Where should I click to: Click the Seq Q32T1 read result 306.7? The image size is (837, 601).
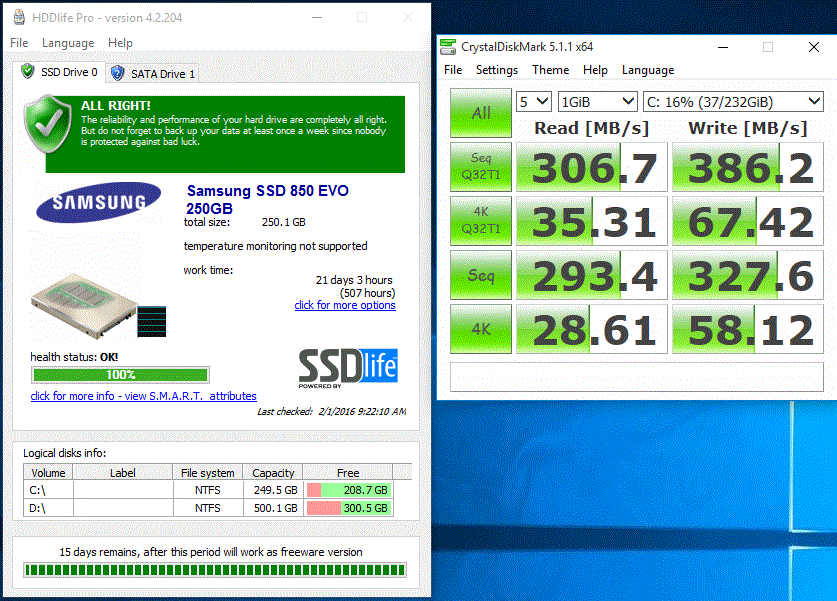click(591, 167)
